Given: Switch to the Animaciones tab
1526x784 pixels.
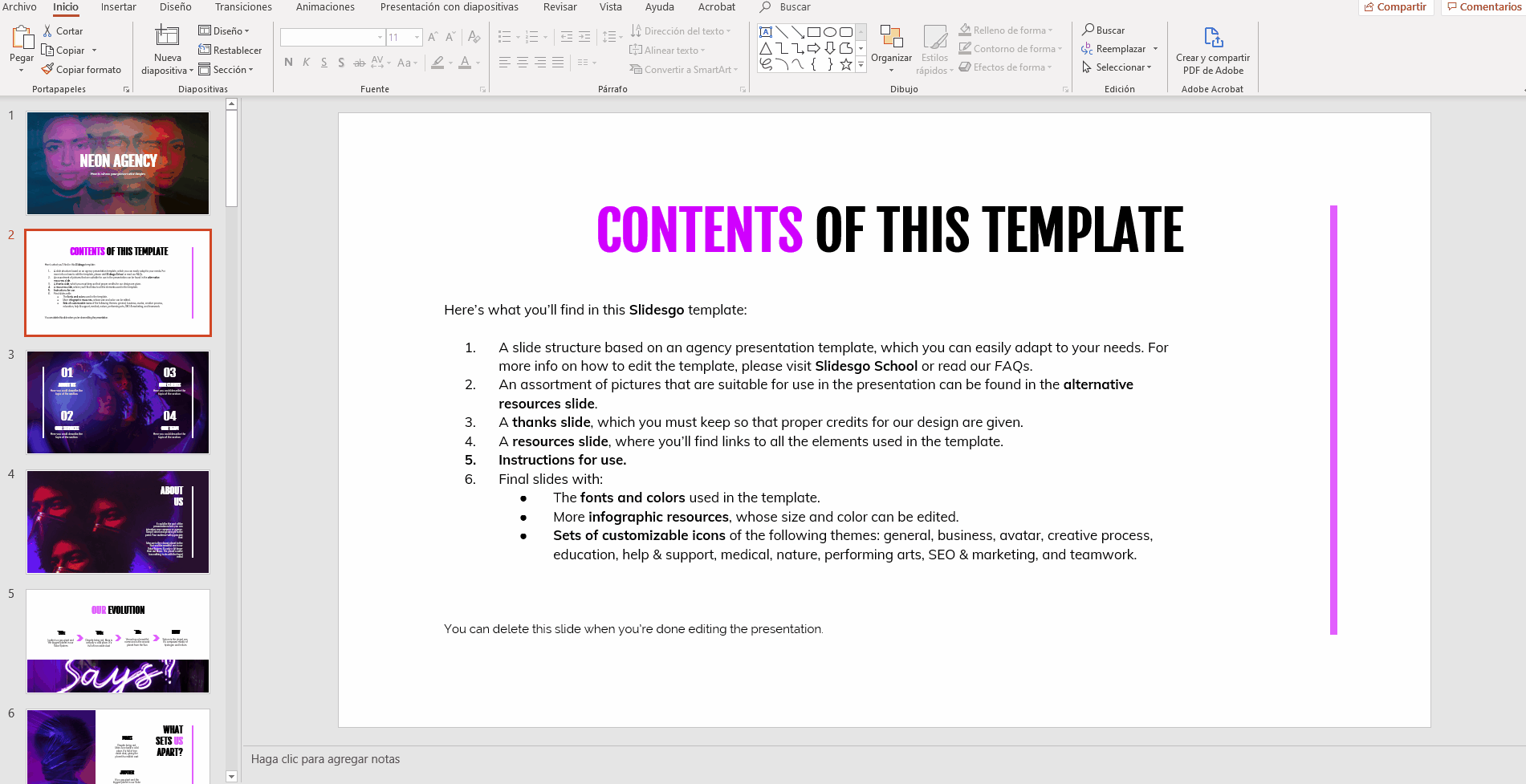Looking at the screenshot, I should 325,6.
